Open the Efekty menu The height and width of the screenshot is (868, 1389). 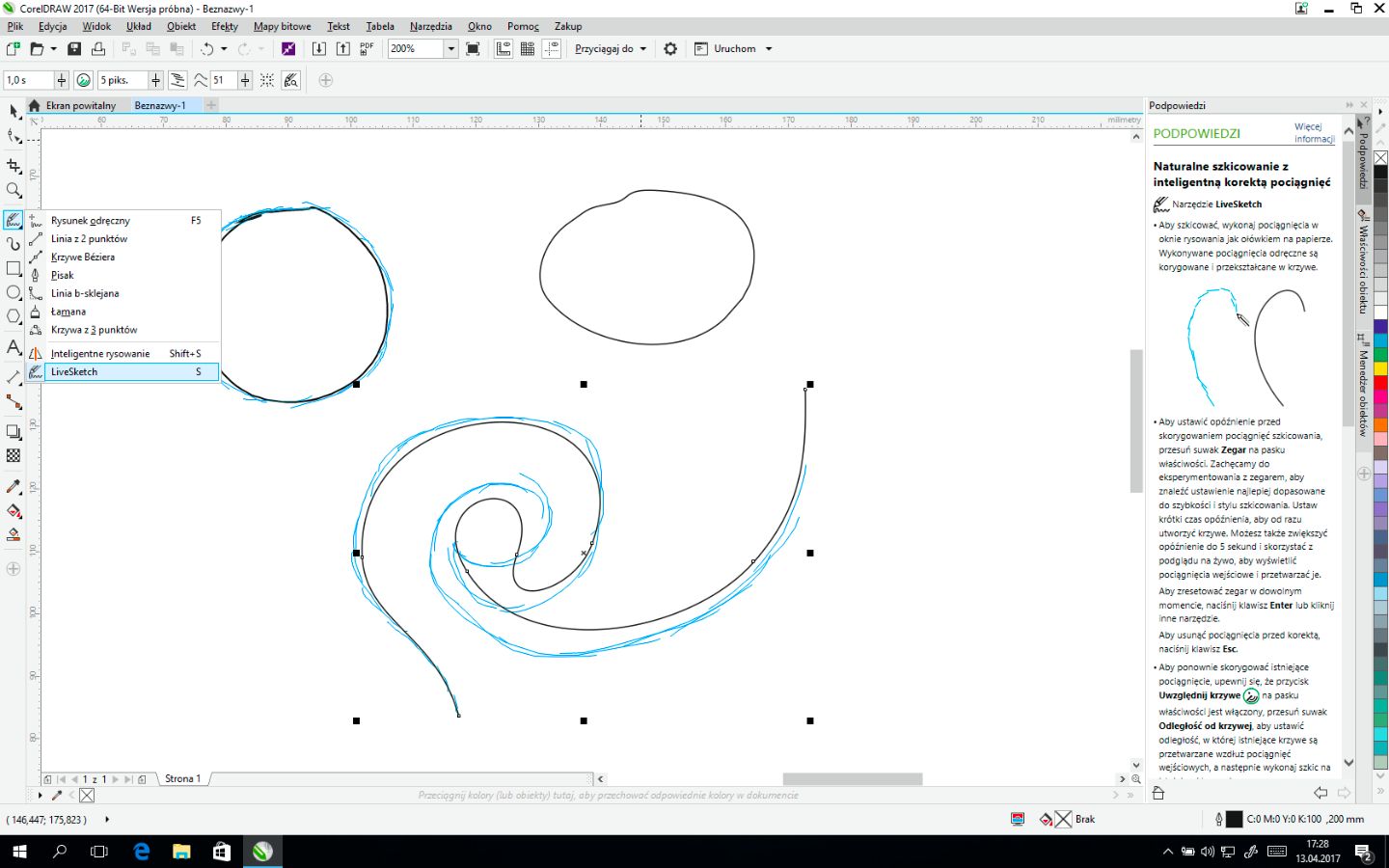coord(224,26)
